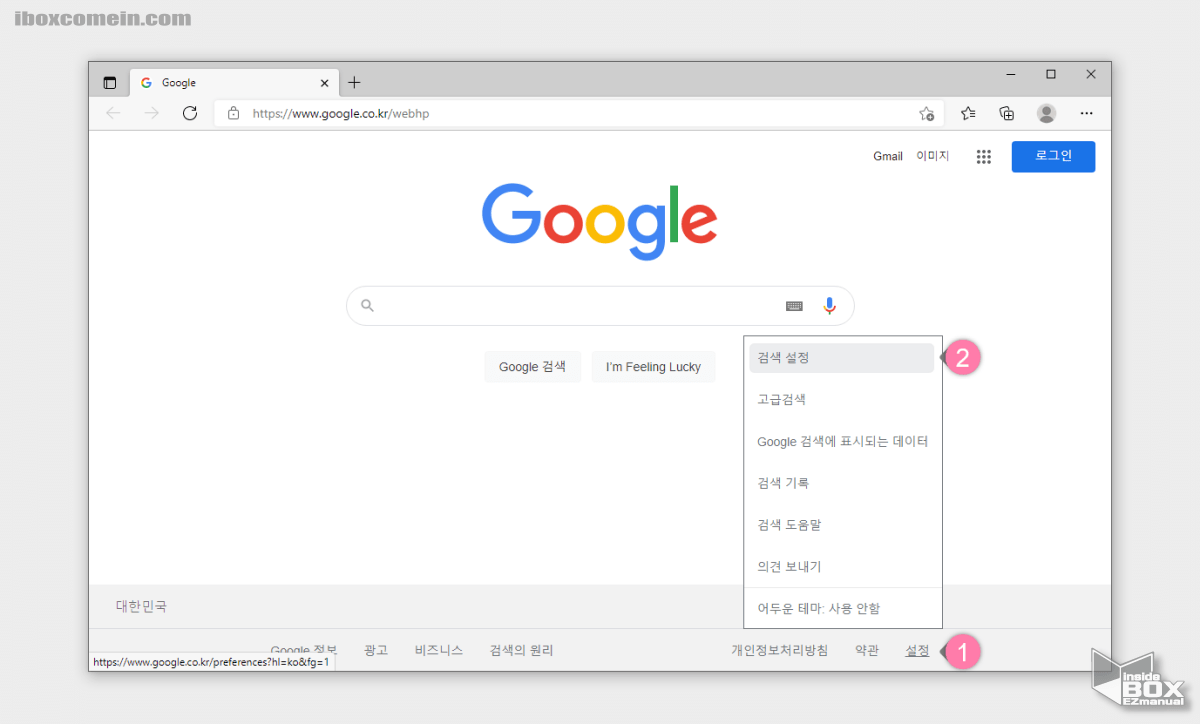The image size is (1200, 724).
Task: Click the Google 검색 button
Action: click(532, 367)
